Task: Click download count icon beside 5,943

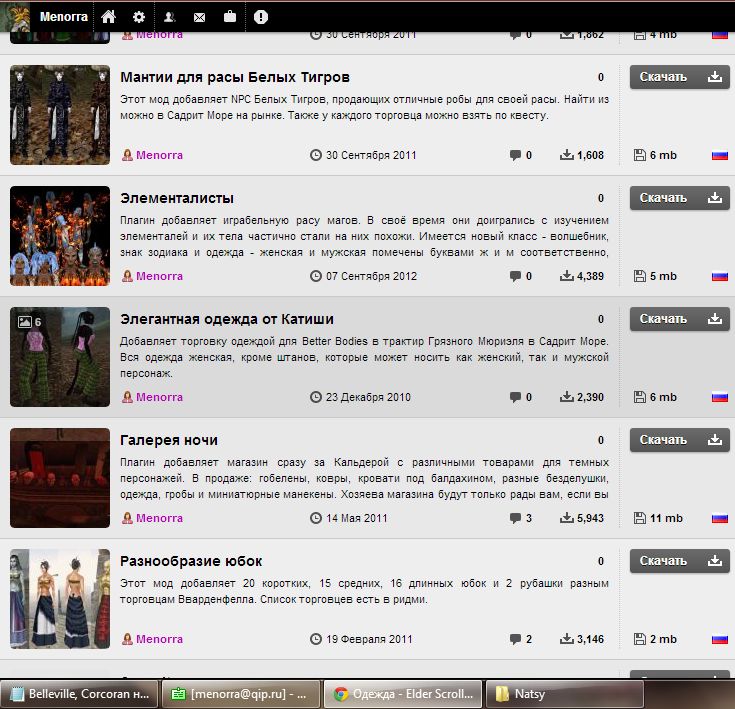Action: [x=567, y=517]
